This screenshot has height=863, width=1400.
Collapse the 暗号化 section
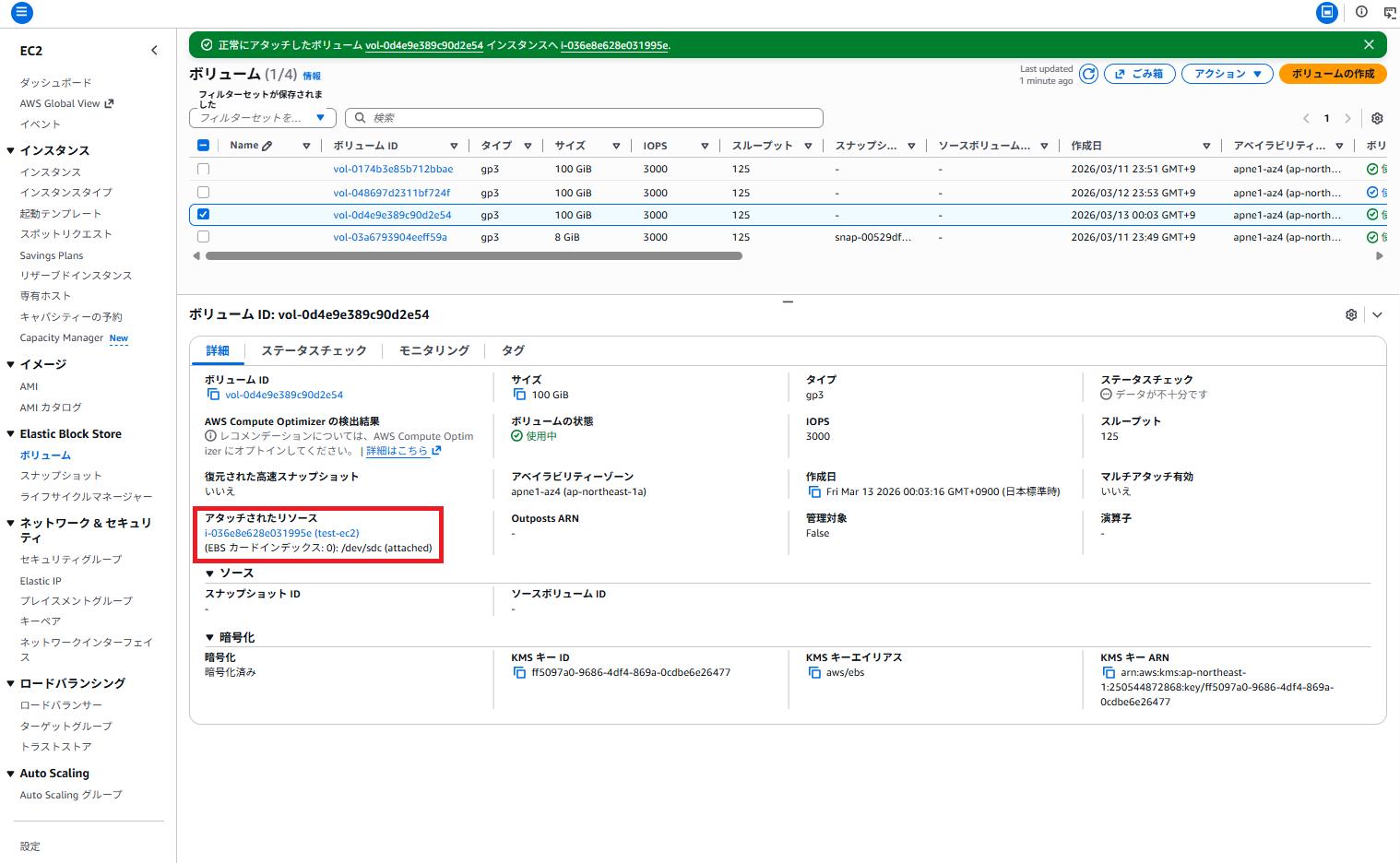pos(210,638)
